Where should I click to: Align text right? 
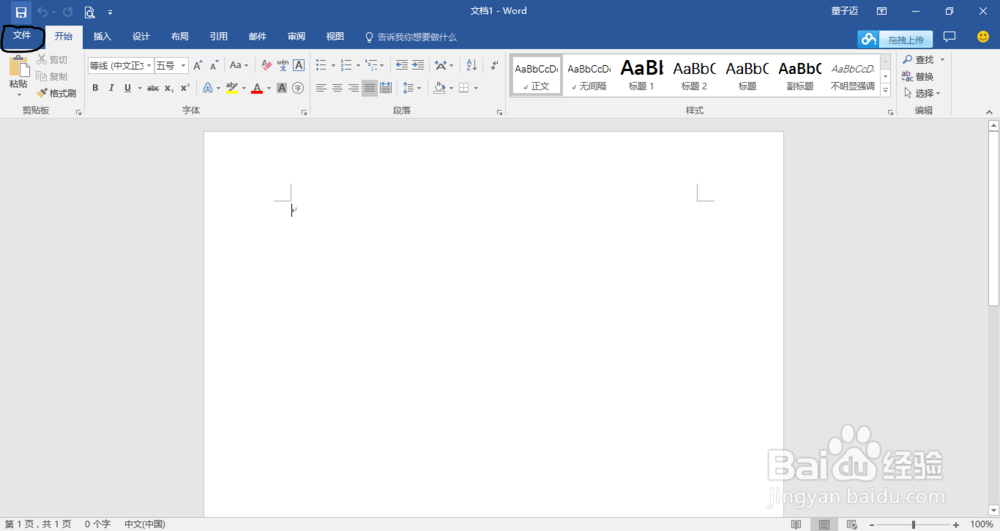tap(353, 88)
